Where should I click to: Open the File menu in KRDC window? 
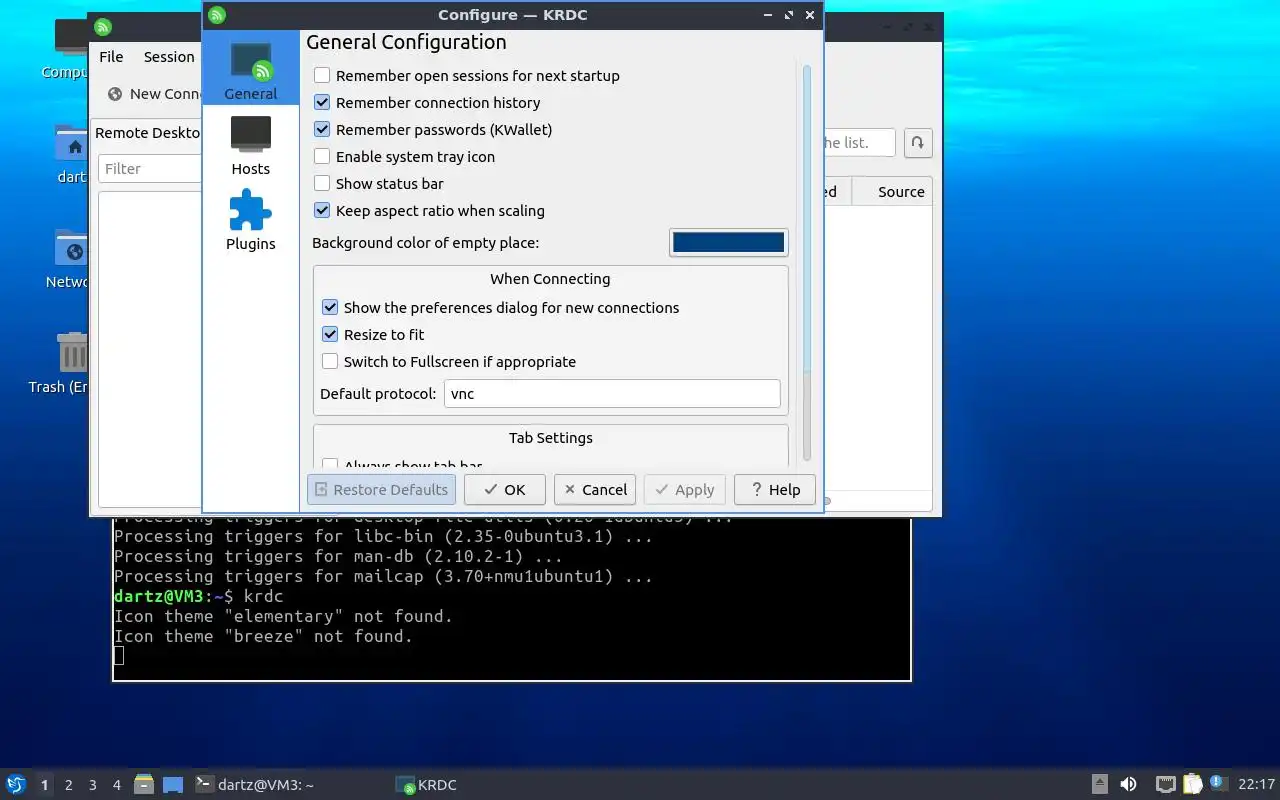[111, 57]
